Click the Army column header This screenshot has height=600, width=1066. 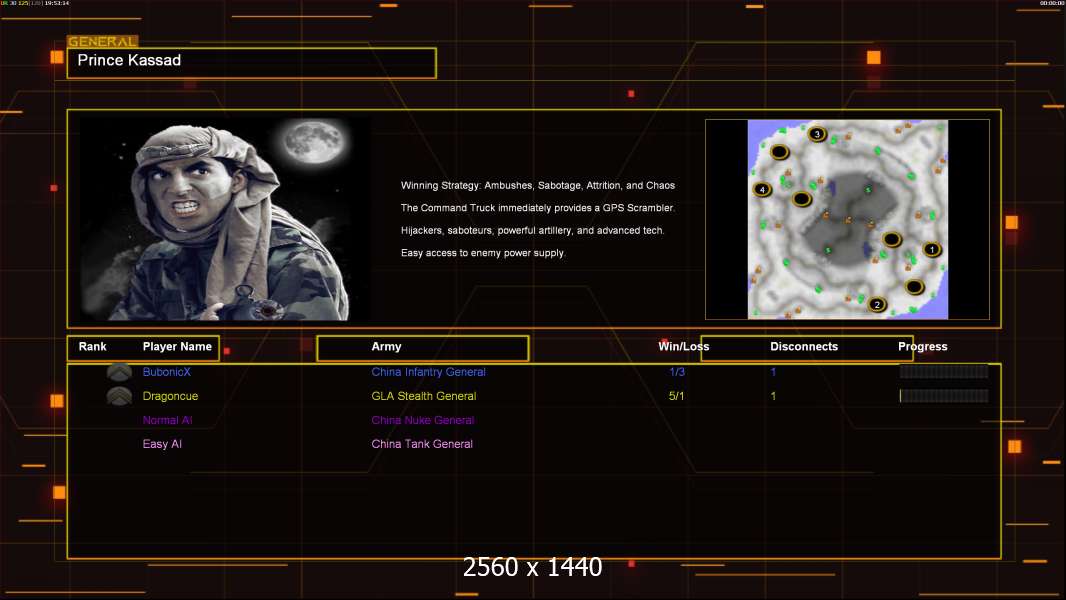(x=386, y=347)
